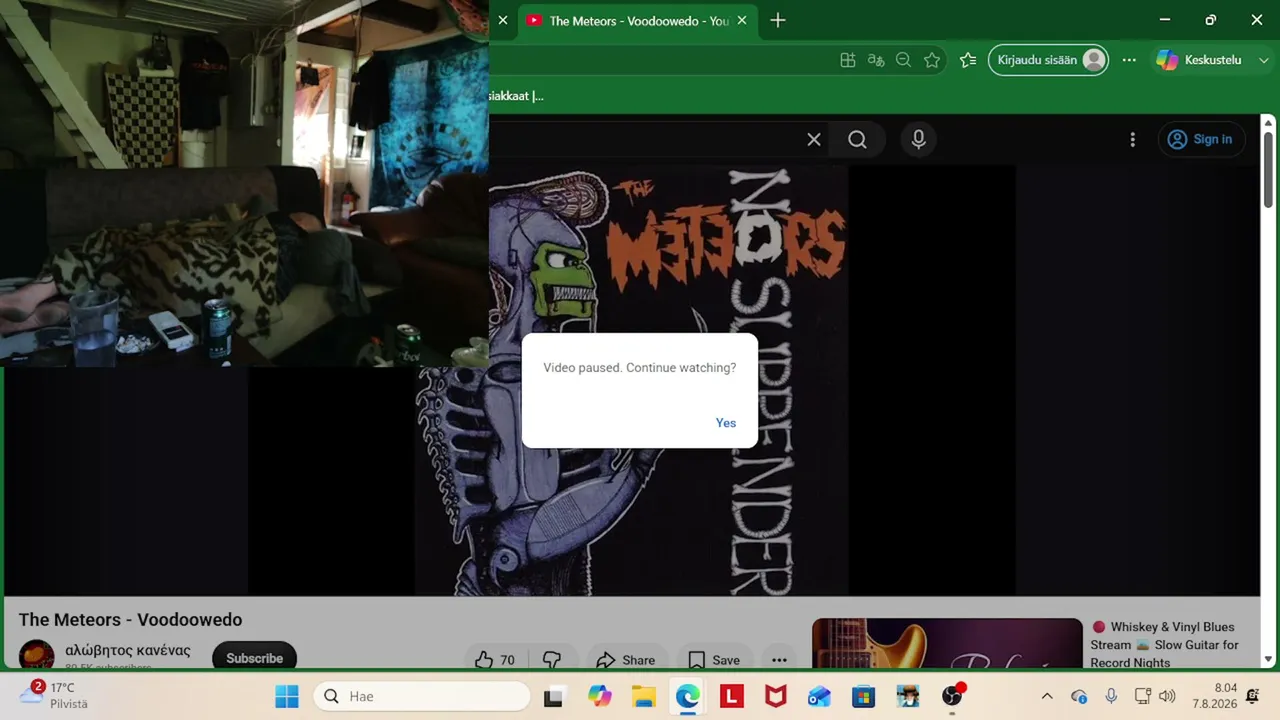1280x720 pixels.
Task: Open Microsoft Store from the taskbar
Action: (864, 696)
